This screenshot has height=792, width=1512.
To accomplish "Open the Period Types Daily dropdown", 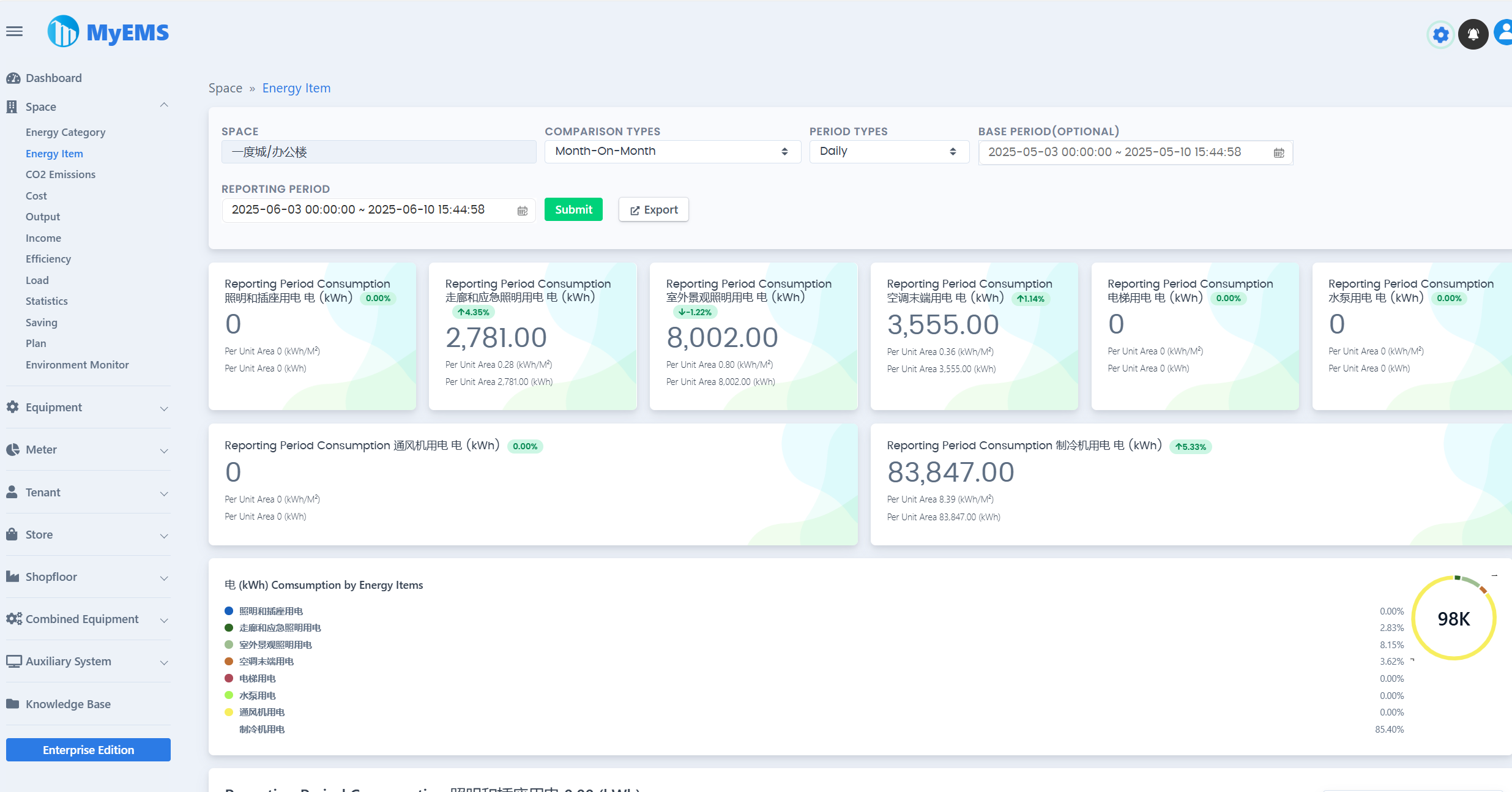I will [888, 152].
